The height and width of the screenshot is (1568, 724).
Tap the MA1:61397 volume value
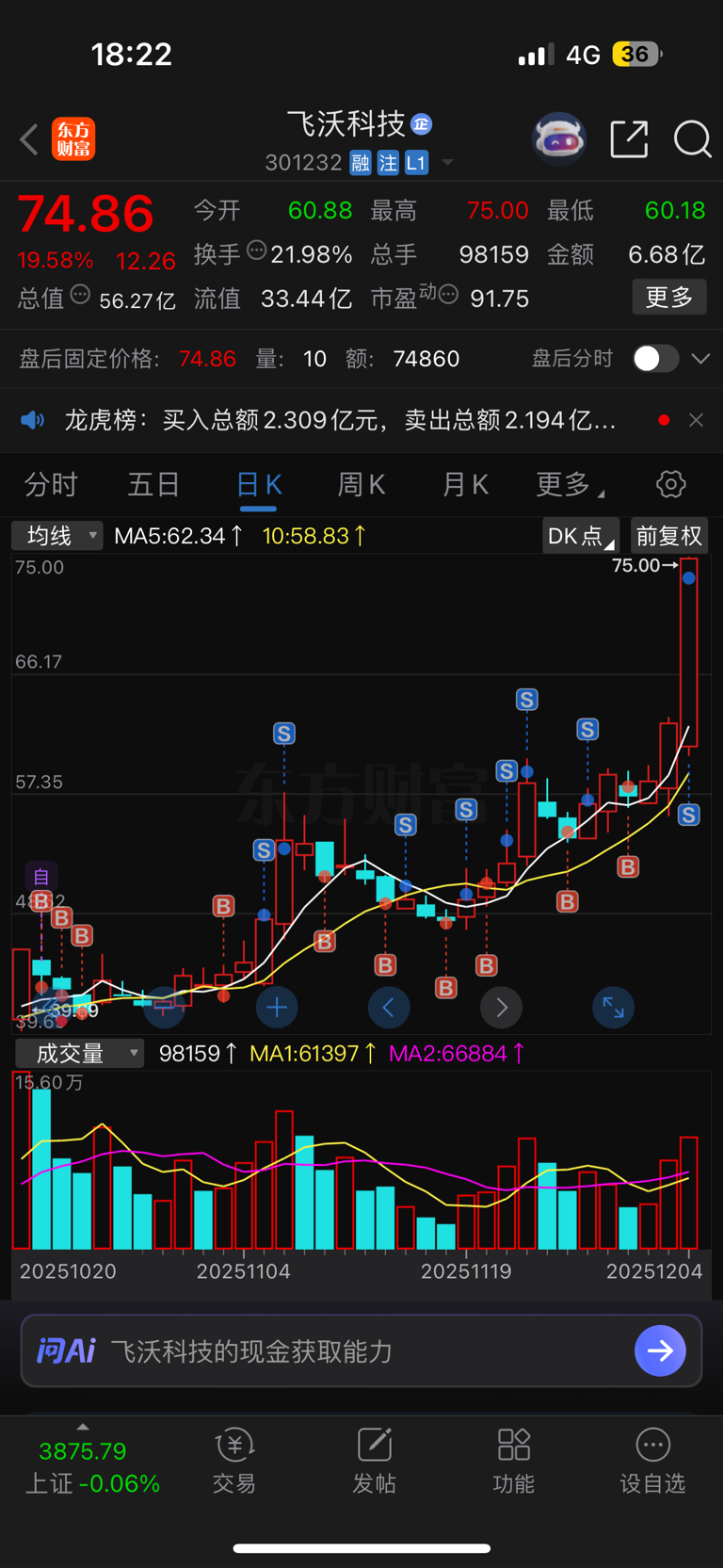tap(314, 1053)
